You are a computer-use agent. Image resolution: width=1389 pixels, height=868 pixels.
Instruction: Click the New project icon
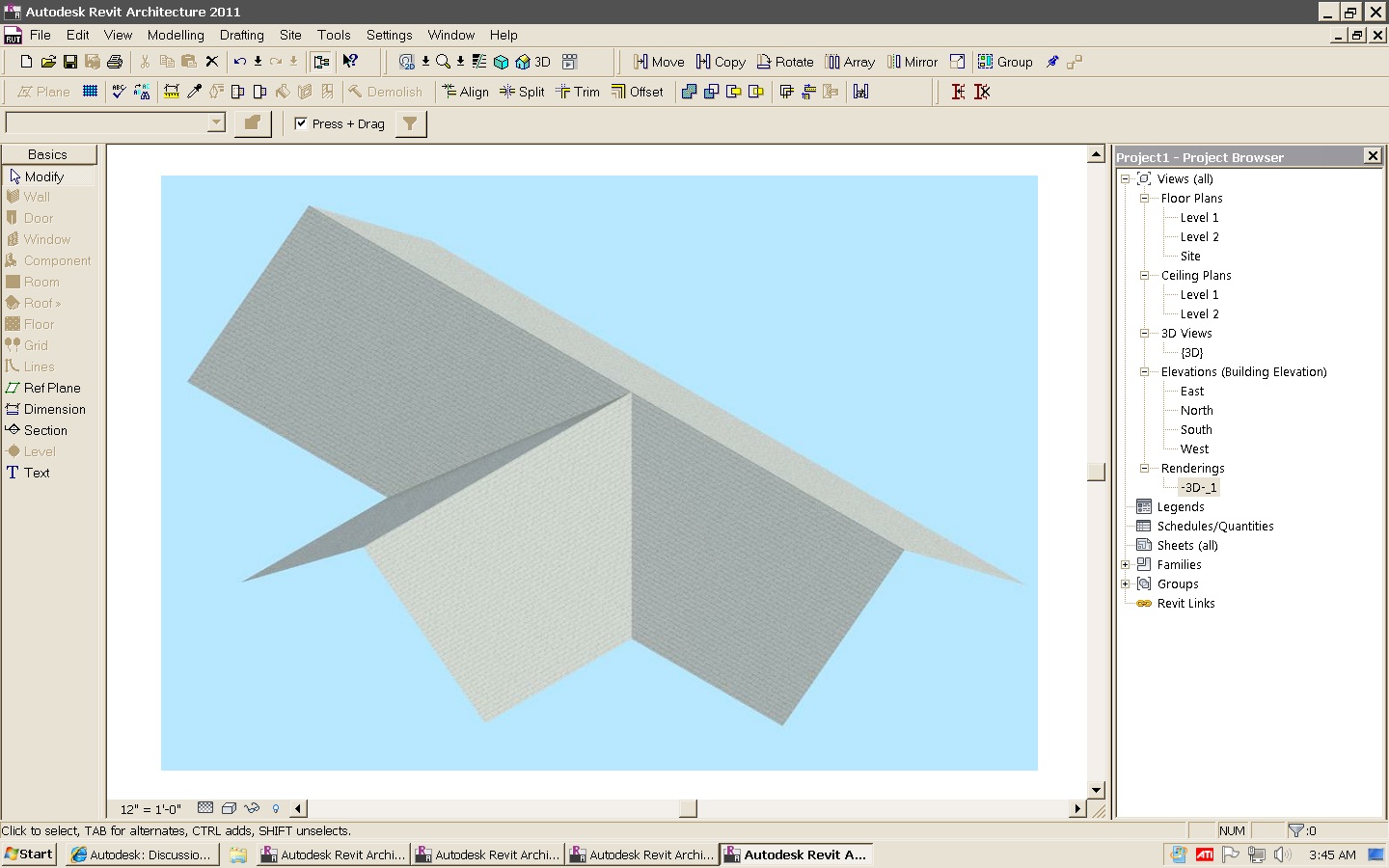[26, 62]
